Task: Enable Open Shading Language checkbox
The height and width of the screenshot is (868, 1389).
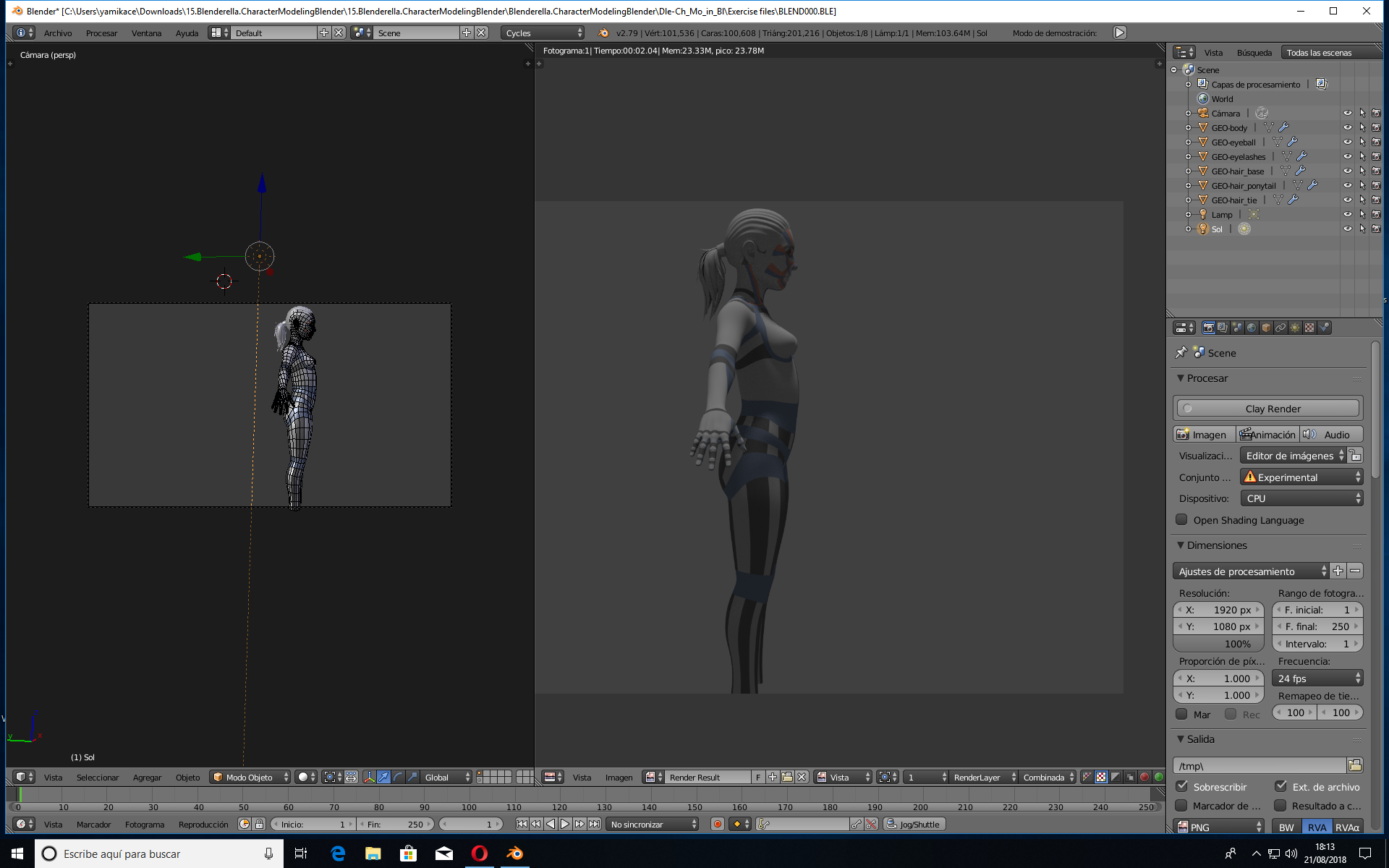Action: (x=1181, y=519)
